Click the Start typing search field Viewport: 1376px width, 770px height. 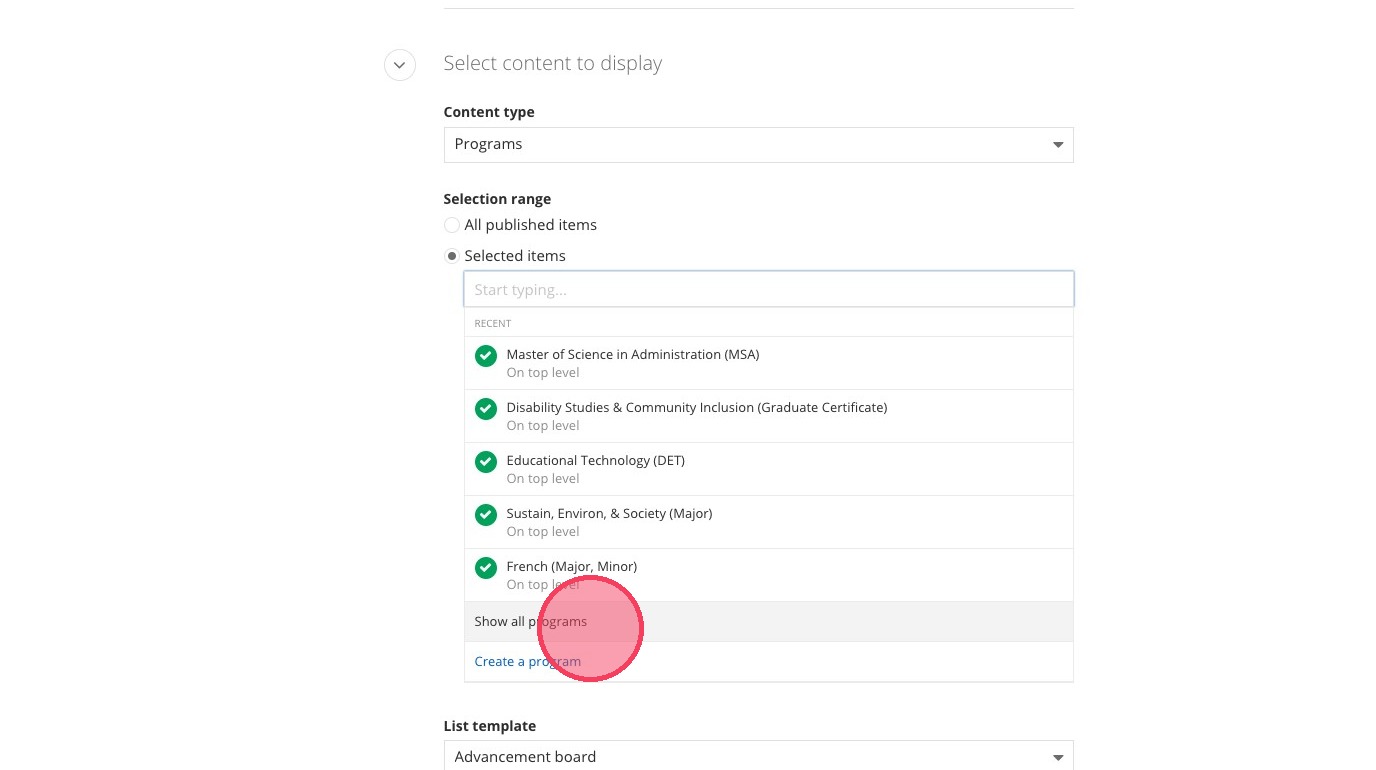coord(768,290)
